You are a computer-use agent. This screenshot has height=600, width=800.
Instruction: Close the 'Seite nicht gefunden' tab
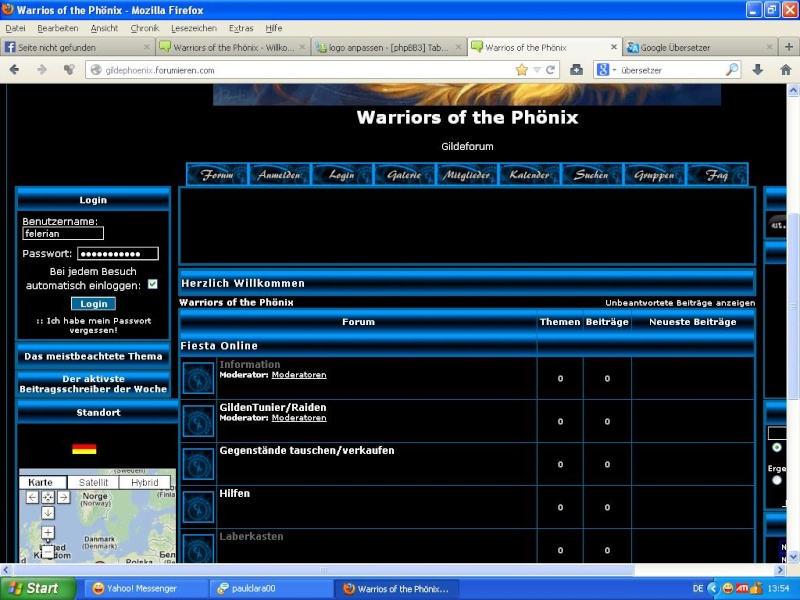147,47
